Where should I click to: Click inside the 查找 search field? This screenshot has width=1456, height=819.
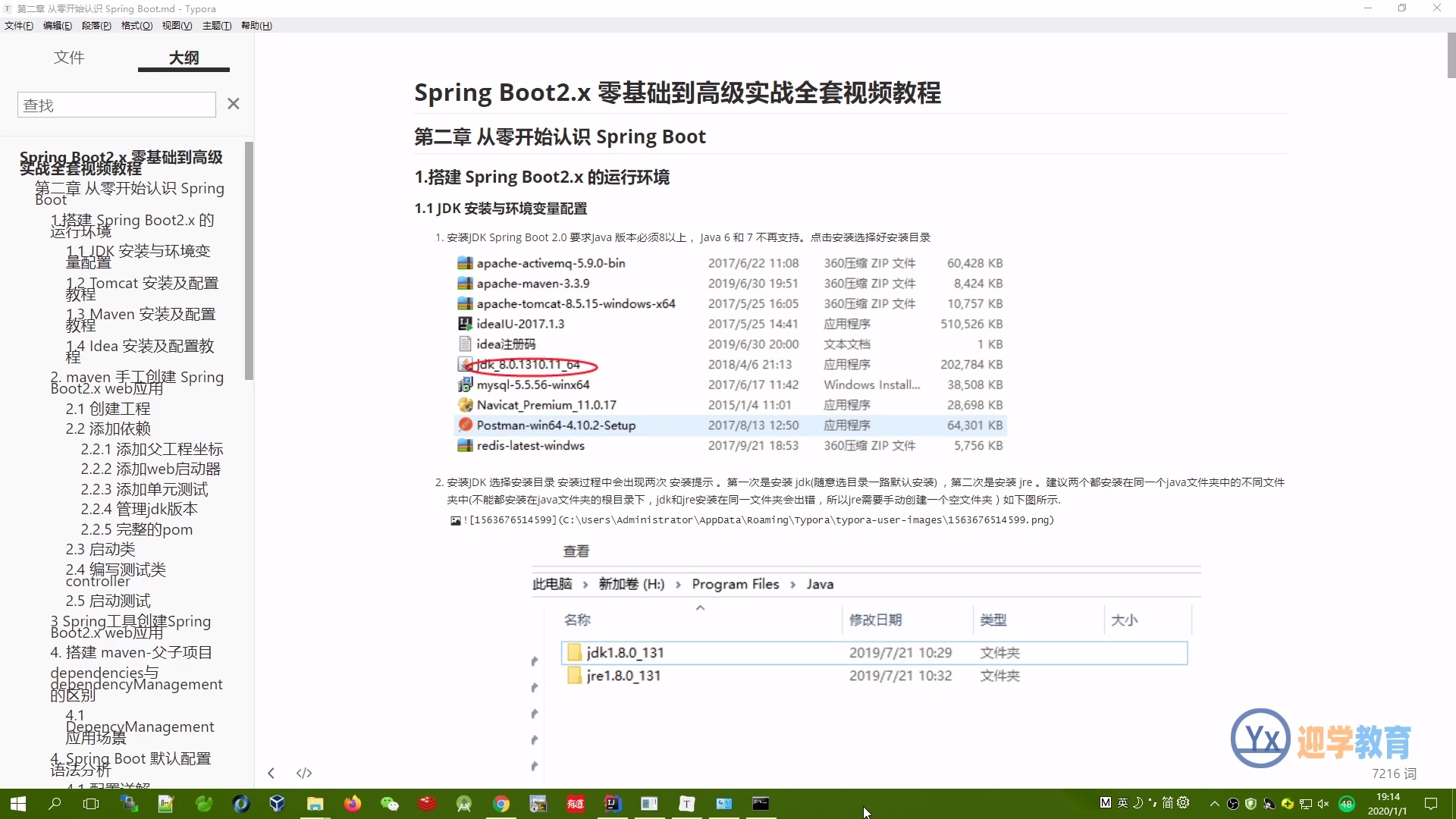[x=116, y=104]
